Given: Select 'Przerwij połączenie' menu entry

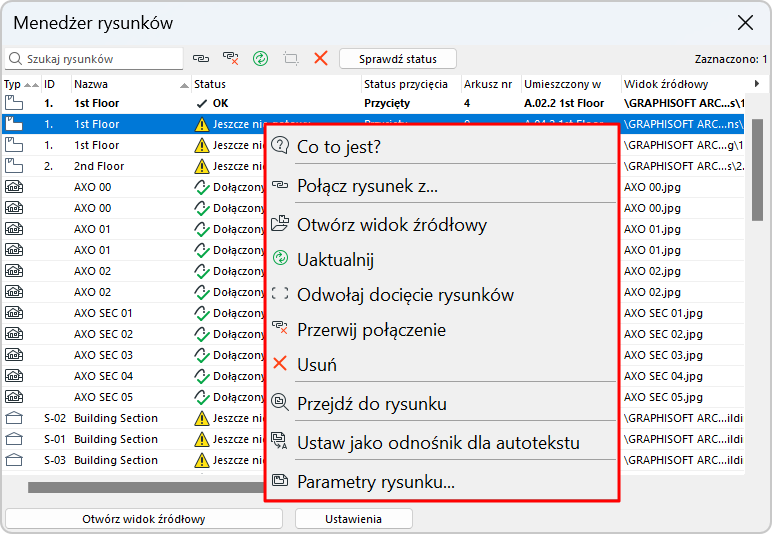Looking at the screenshot, I should click(x=442, y=329).
